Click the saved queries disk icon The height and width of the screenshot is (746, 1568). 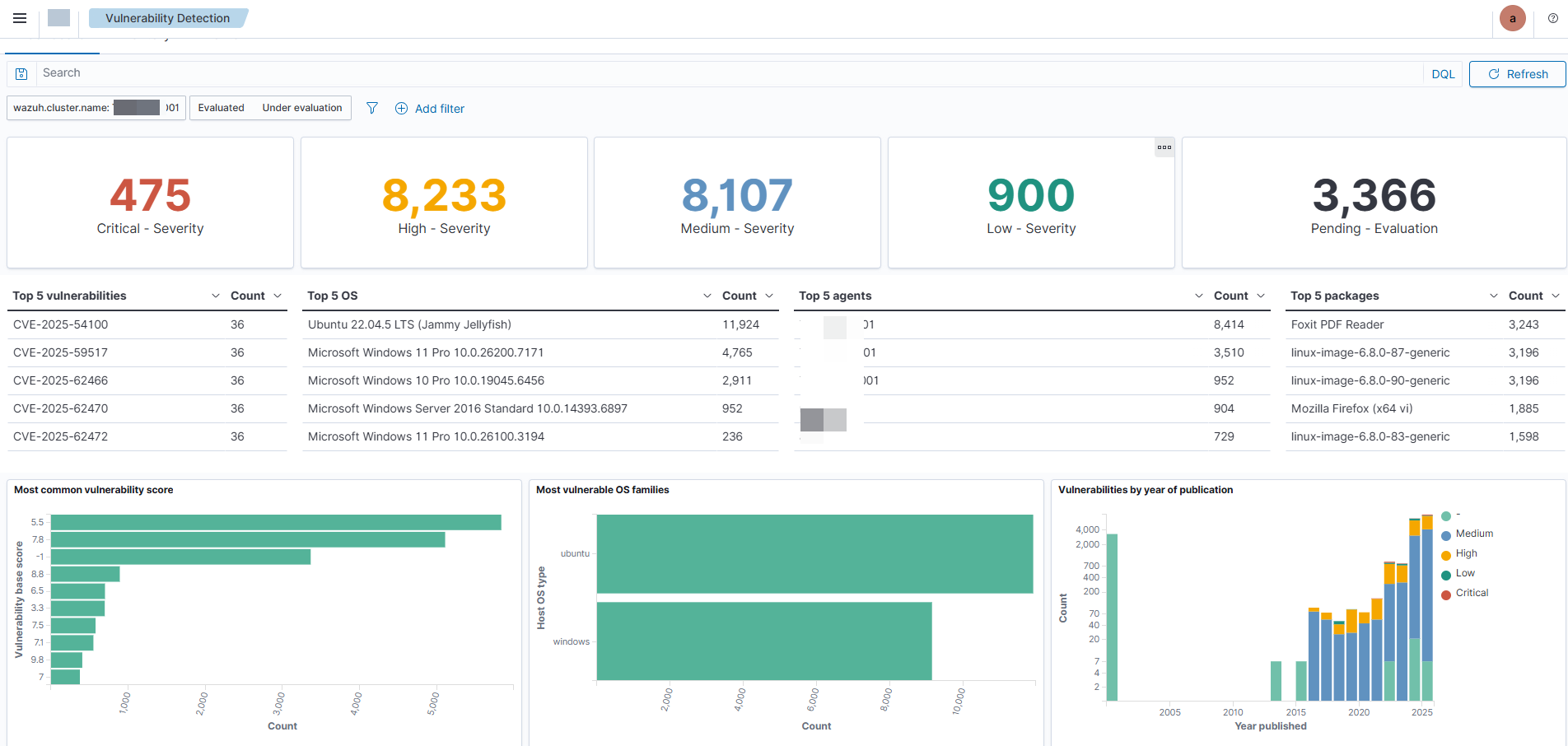(x=22, y=74)
